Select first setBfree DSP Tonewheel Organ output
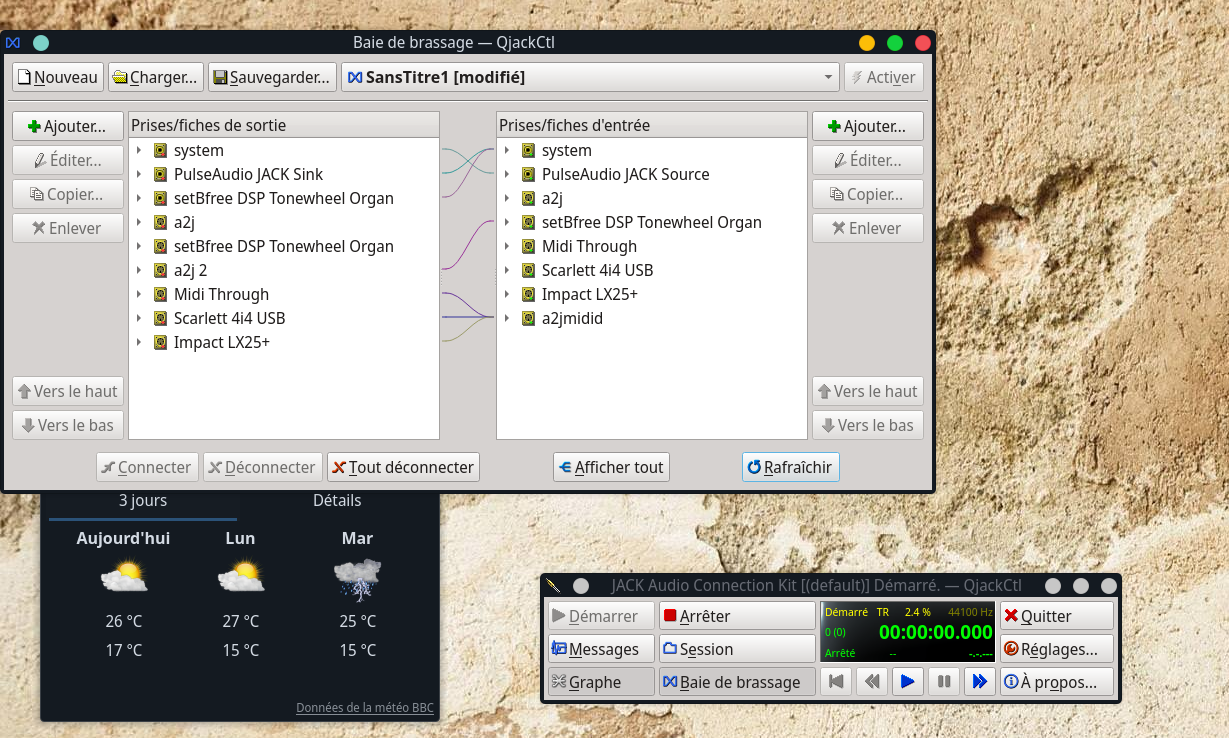The height and width of the screenshot is (738, 1229). (x=284, y=198)
